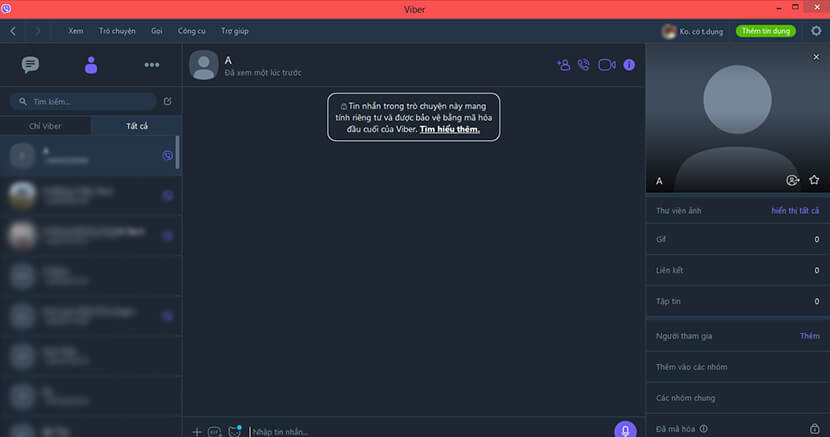Click the plus attach icon in message bar

[x=197, y=432]
